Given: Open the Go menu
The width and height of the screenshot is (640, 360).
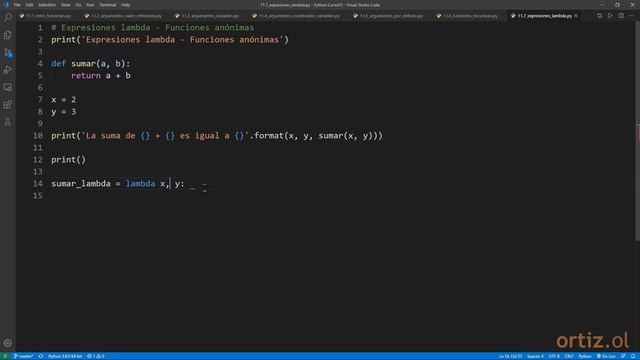Looking at the screenshot, I should pos(78,5).
